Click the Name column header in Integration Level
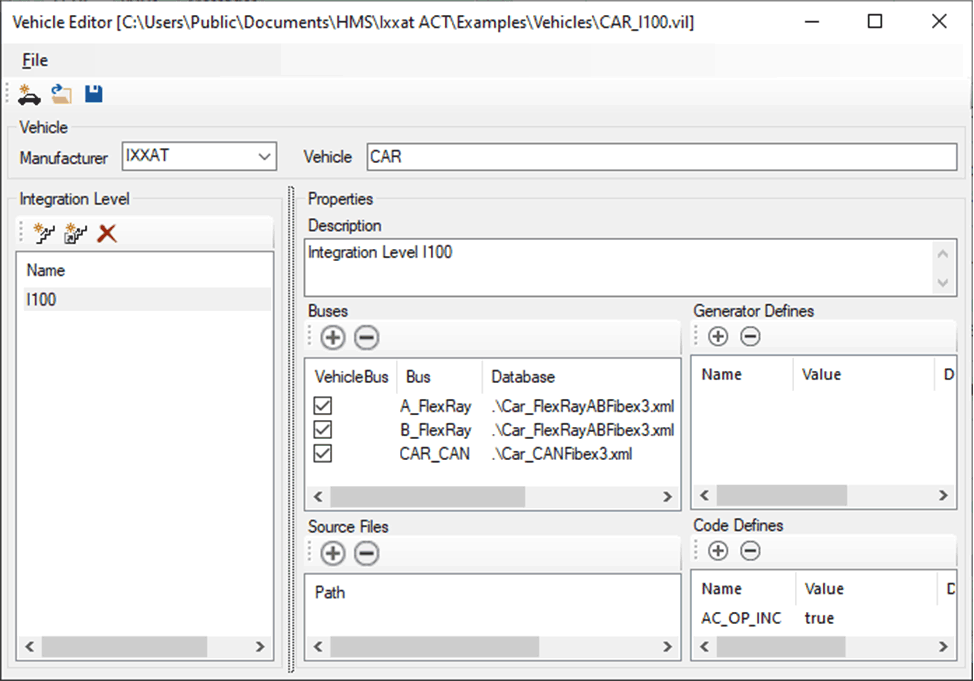The width and height of the screenshot is (974, 681). pos(46,270)
